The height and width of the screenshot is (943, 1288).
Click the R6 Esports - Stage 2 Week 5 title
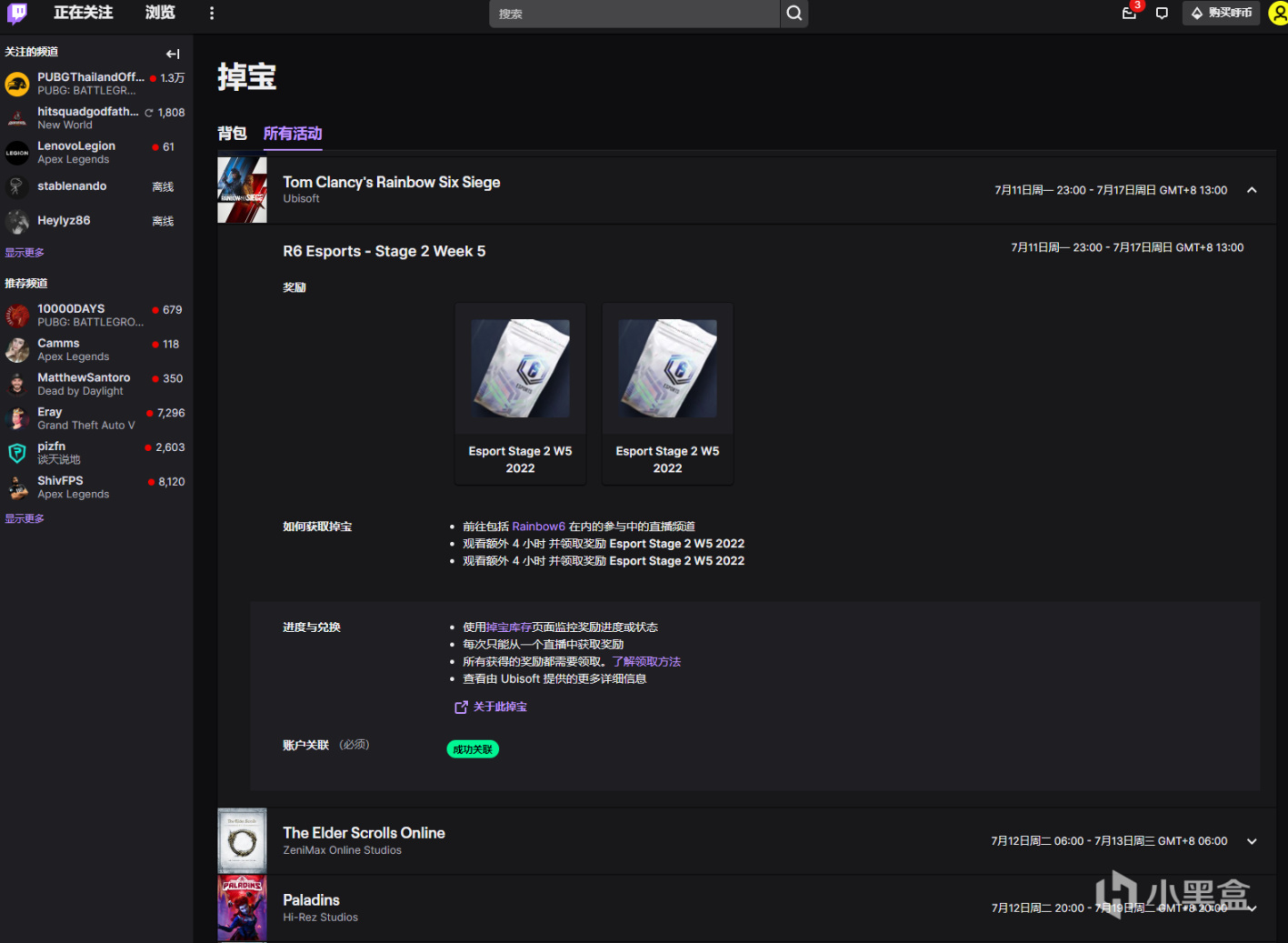point(384,251)
